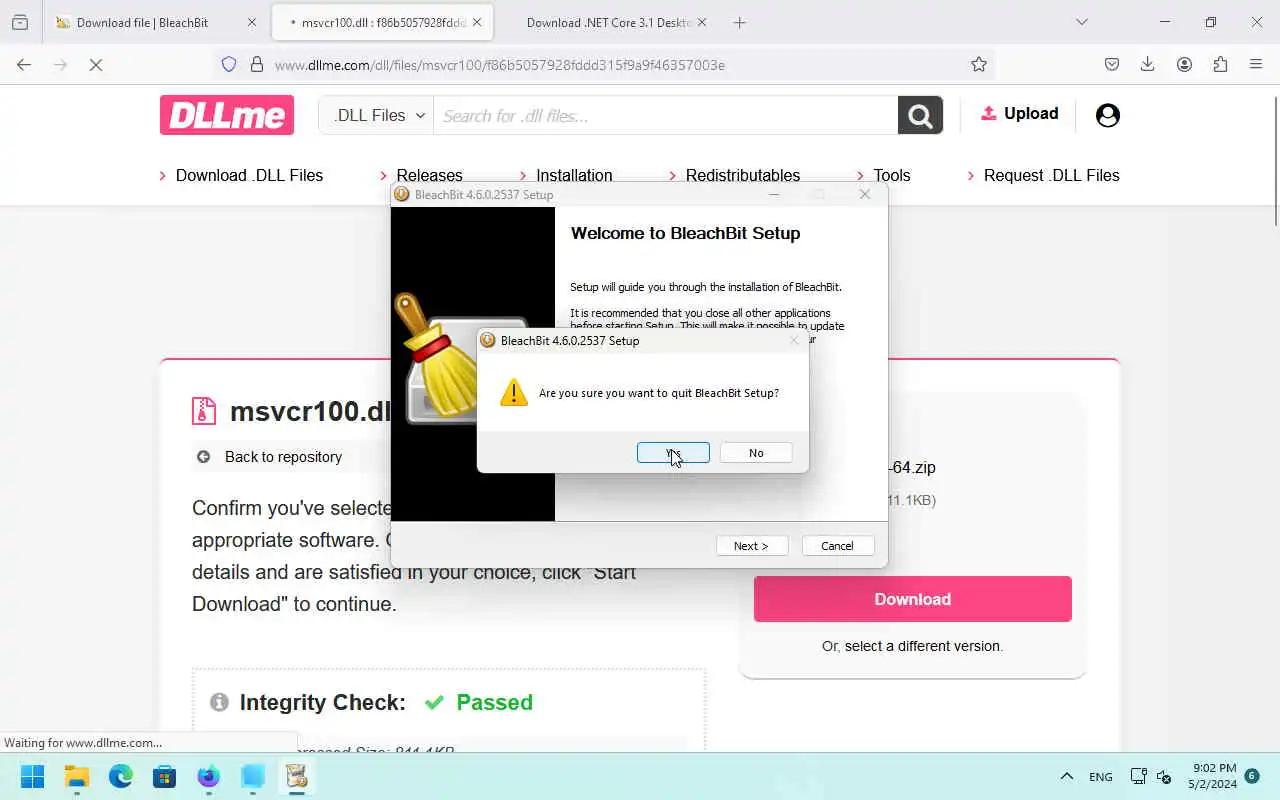The width and height of the screenshot is (1280, 800).
Task: Click the Firefox account icon in toolbar
Action: pyautogui.click(x=1184, y=64)
